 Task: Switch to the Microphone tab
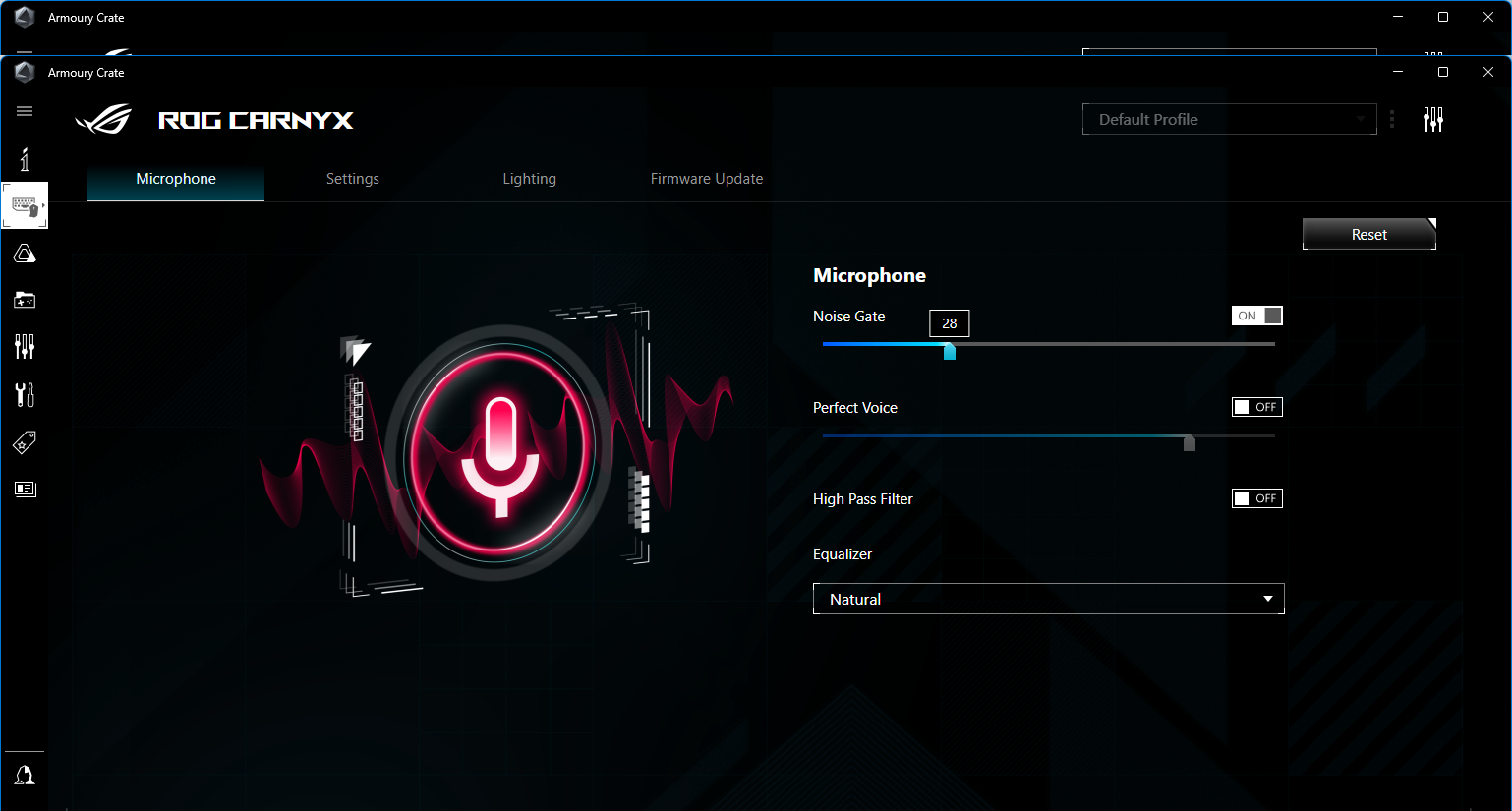pos(176,179)
